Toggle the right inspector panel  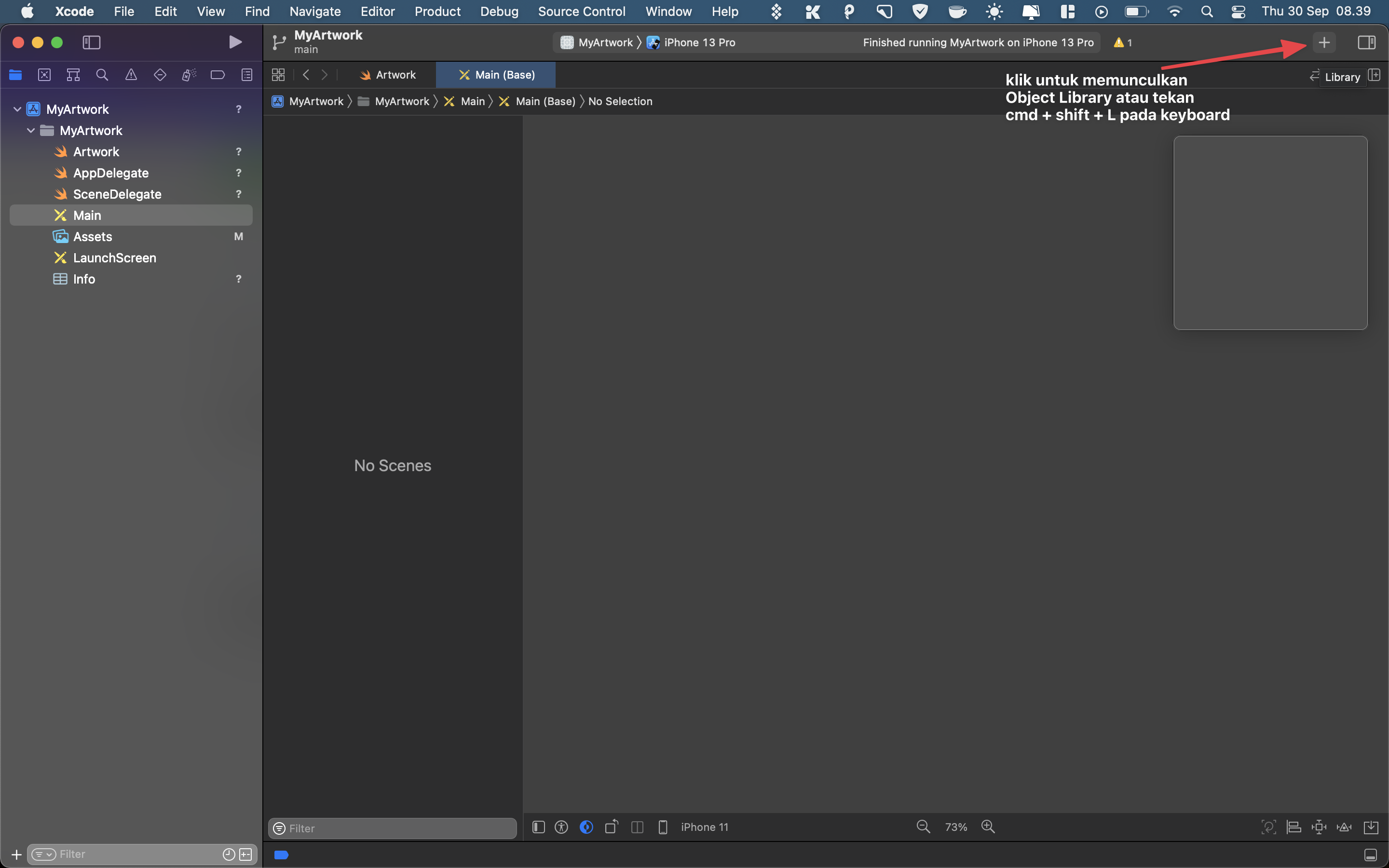point(1367,42)
